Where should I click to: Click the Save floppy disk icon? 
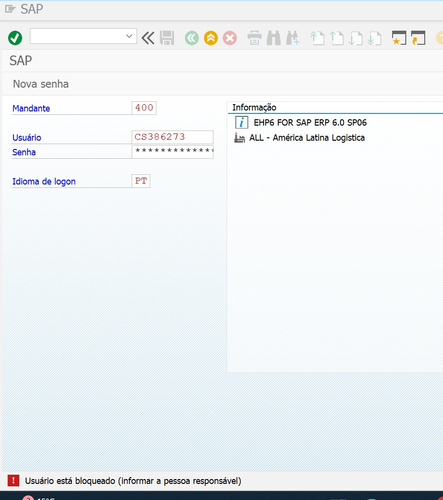tap(167, 38)
